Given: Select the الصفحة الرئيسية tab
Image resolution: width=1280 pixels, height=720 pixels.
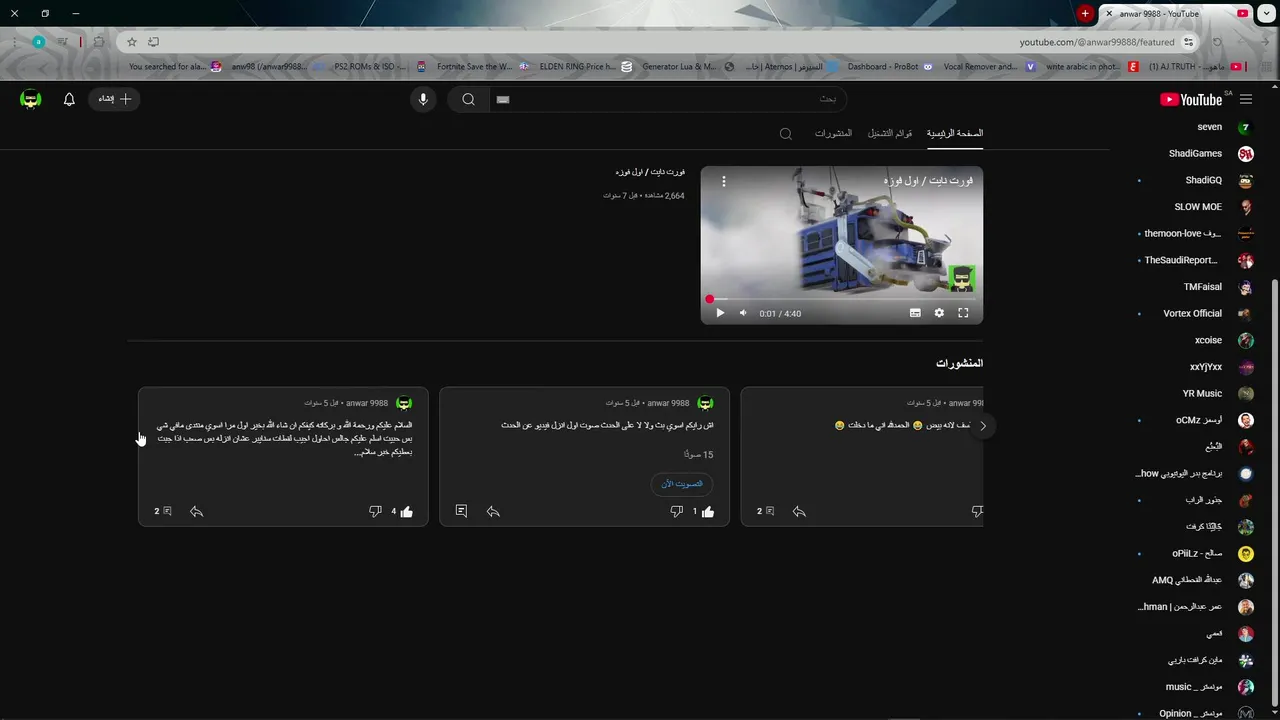Looking at the screenshot, I should pos(954,133).
